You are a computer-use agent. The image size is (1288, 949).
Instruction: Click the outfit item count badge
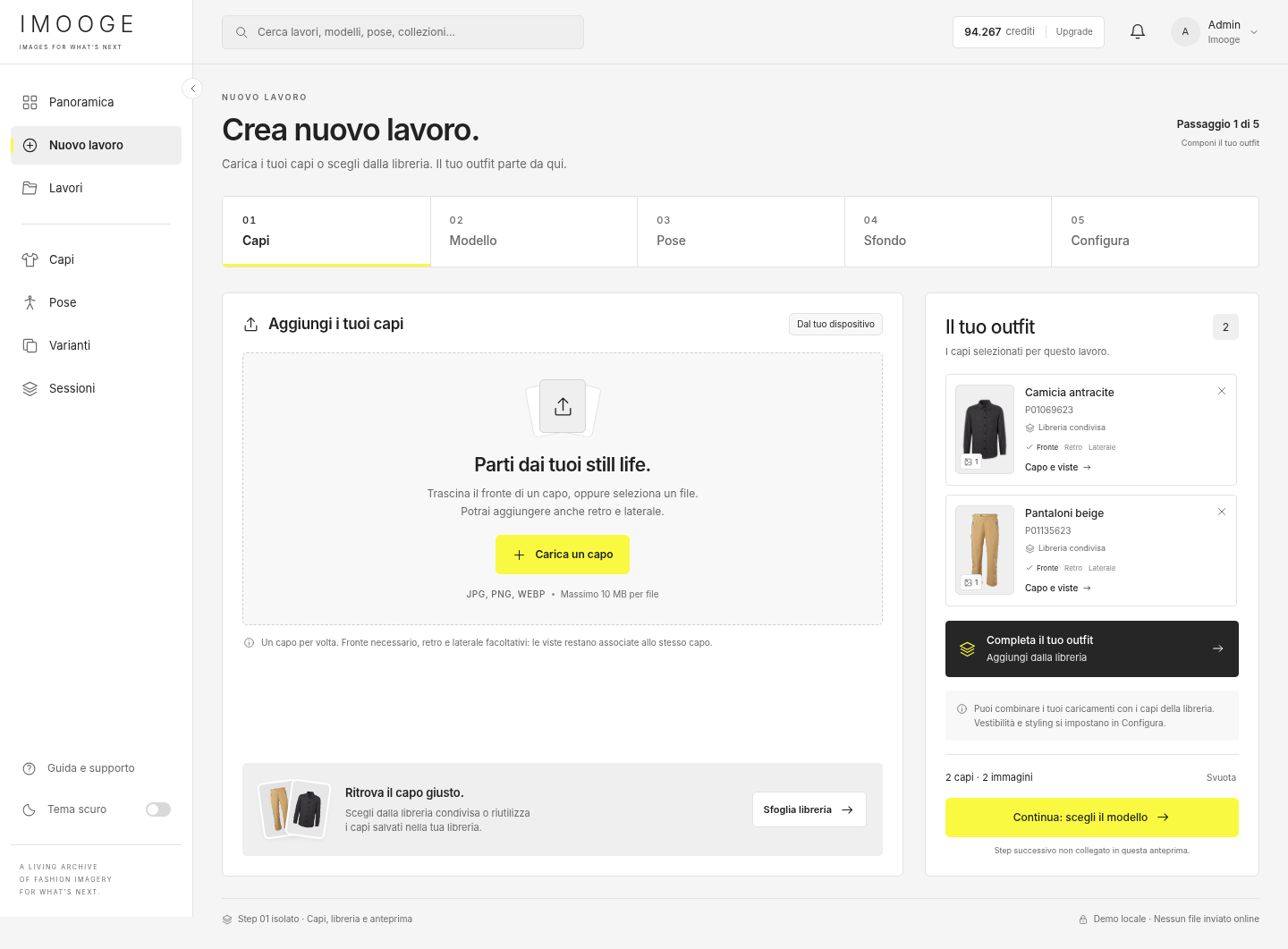point(1225,327)
